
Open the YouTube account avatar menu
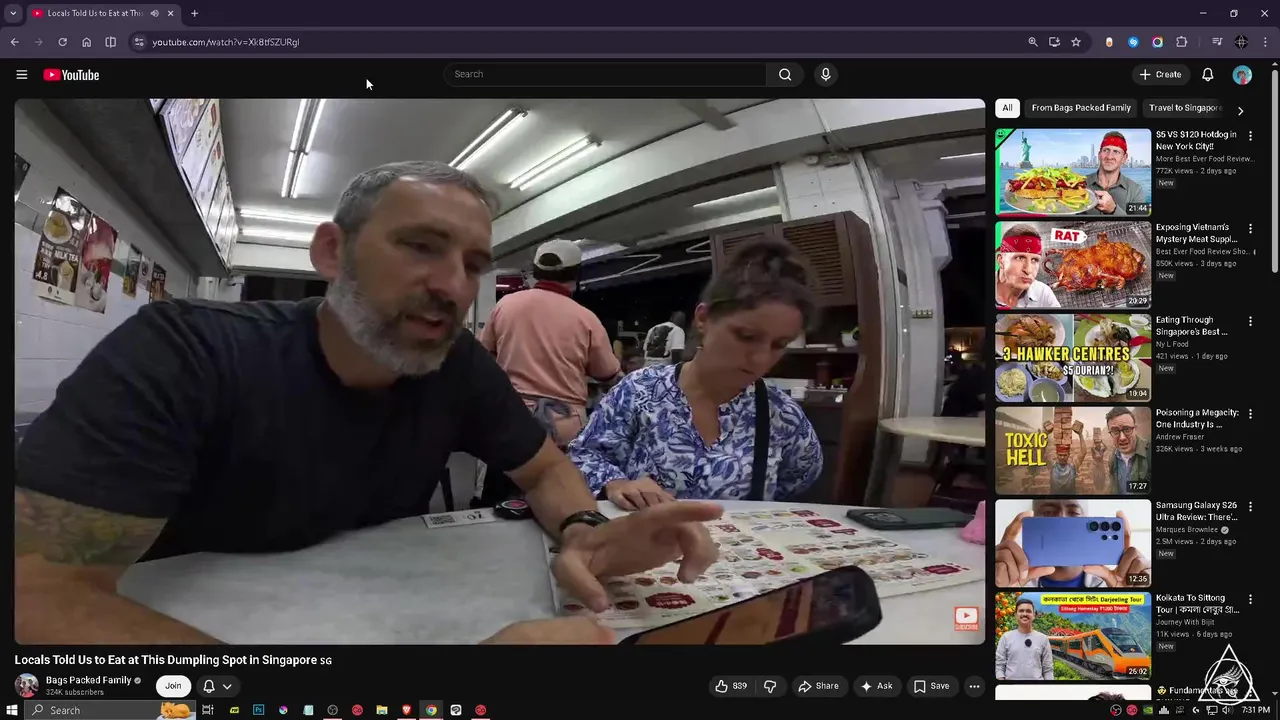click(1242, 75)
